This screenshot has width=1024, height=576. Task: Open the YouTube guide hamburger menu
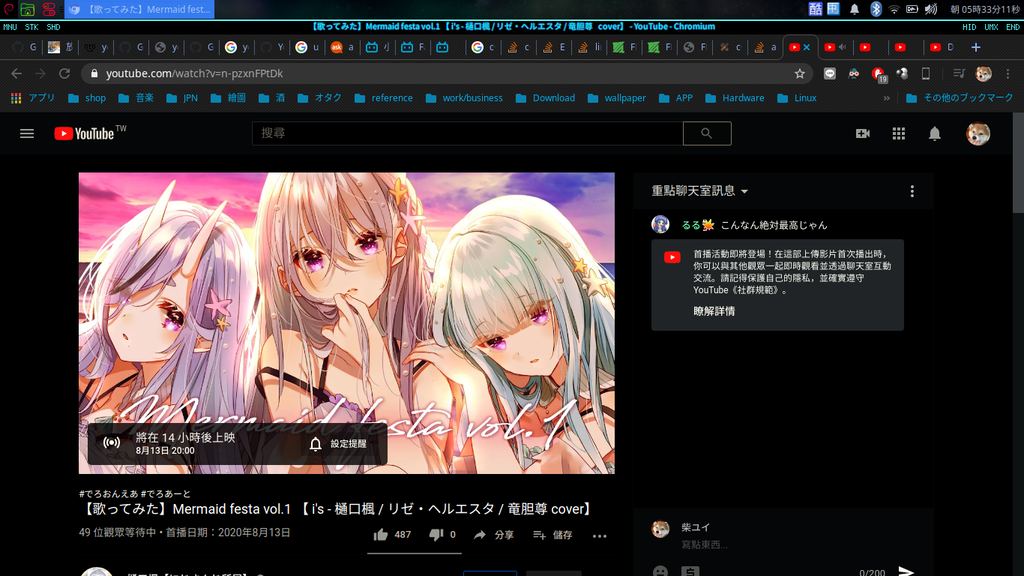[27, 134]
